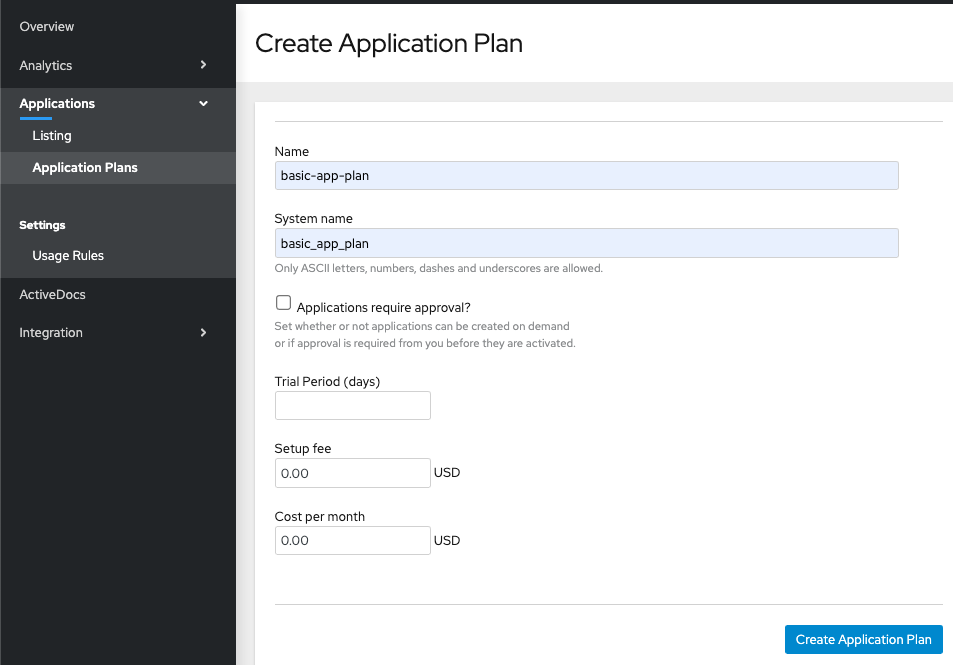
Task: Click the System name input field
Action: 586,243
